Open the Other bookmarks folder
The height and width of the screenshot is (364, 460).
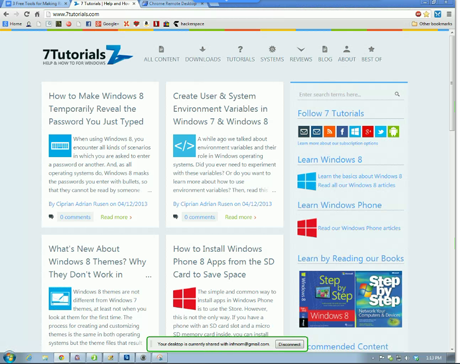pos(432,24)
